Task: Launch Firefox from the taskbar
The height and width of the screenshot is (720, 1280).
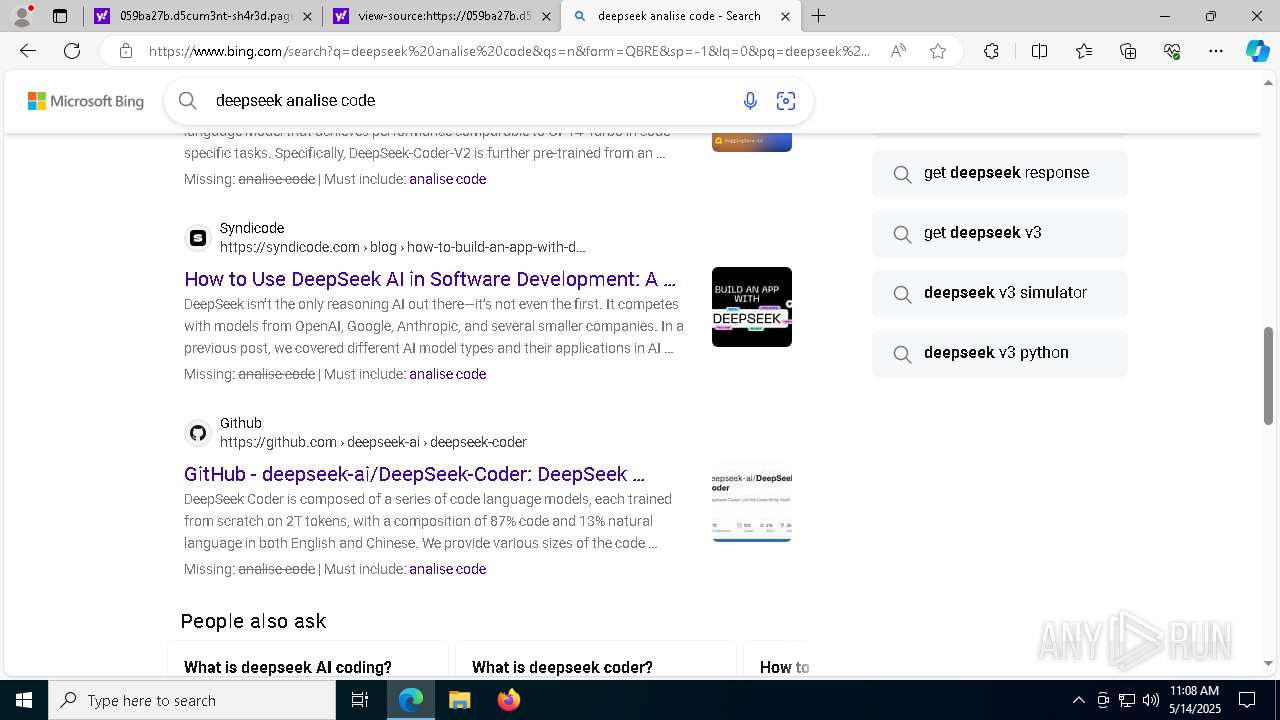Action: [x=508, y=700]
